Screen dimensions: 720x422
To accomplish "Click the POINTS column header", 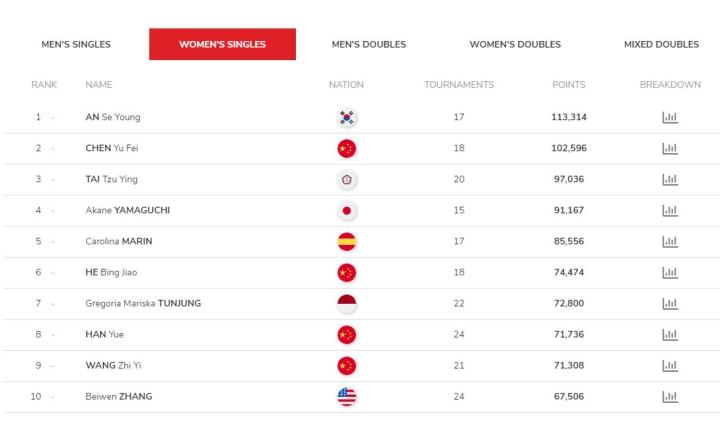I will 568,84.
